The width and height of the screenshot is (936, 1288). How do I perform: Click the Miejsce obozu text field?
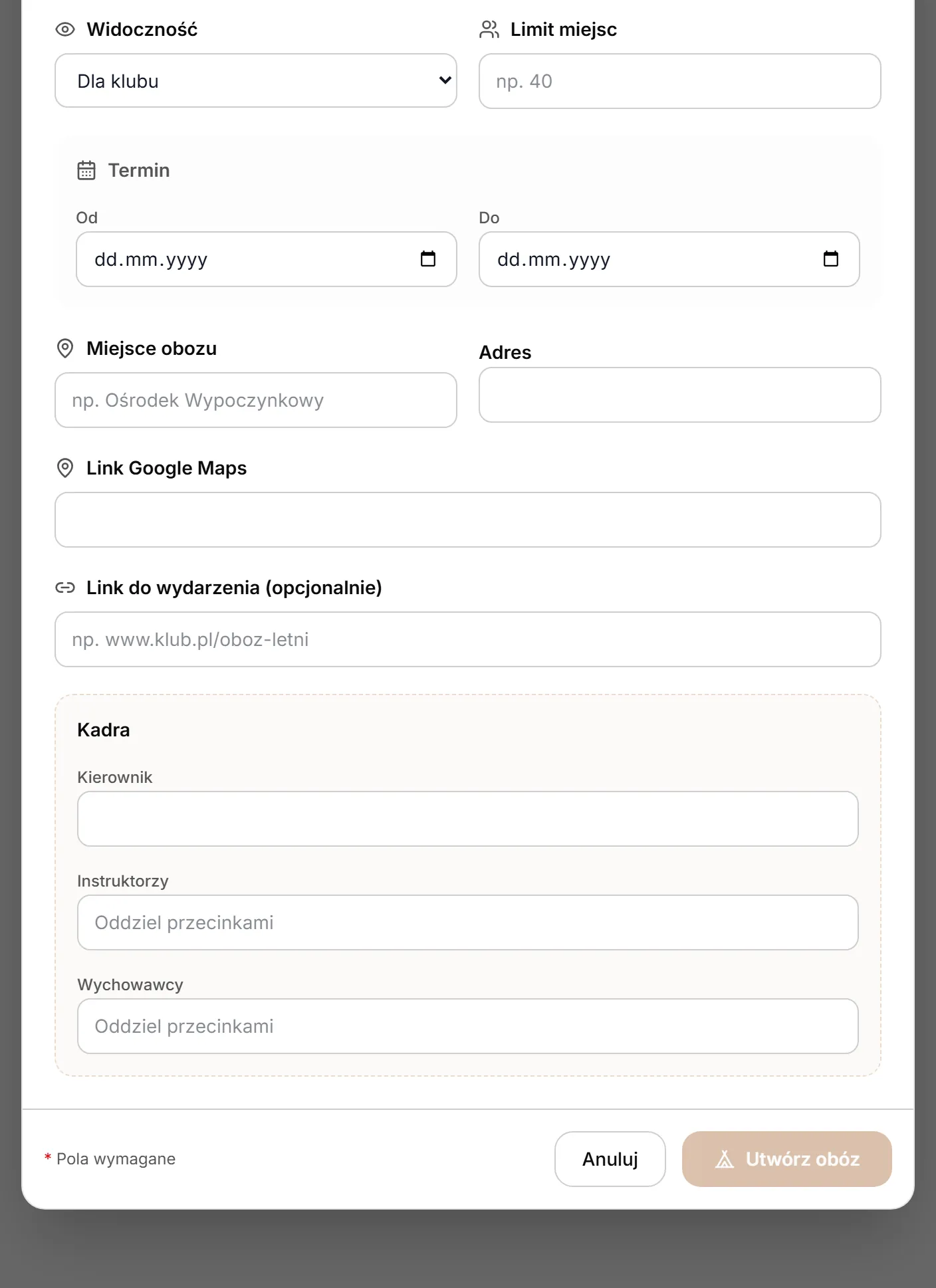point(256,400)
